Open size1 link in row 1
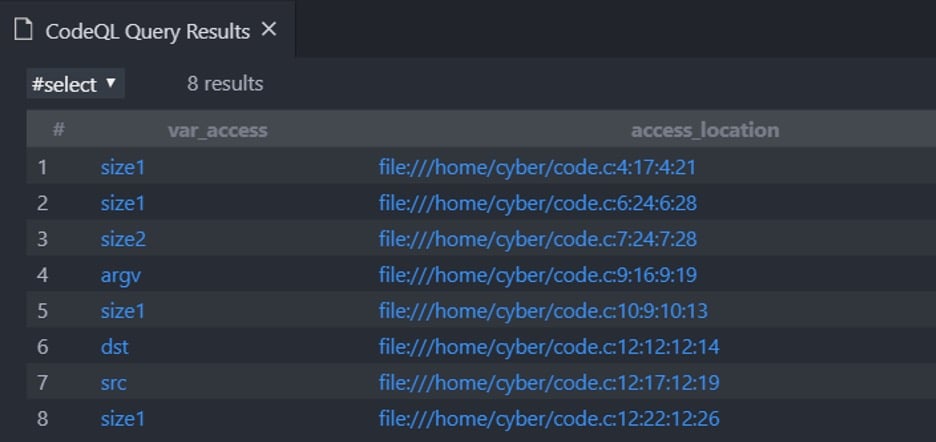The width and height of the screenshot is (936, 442). click(122, 167)
